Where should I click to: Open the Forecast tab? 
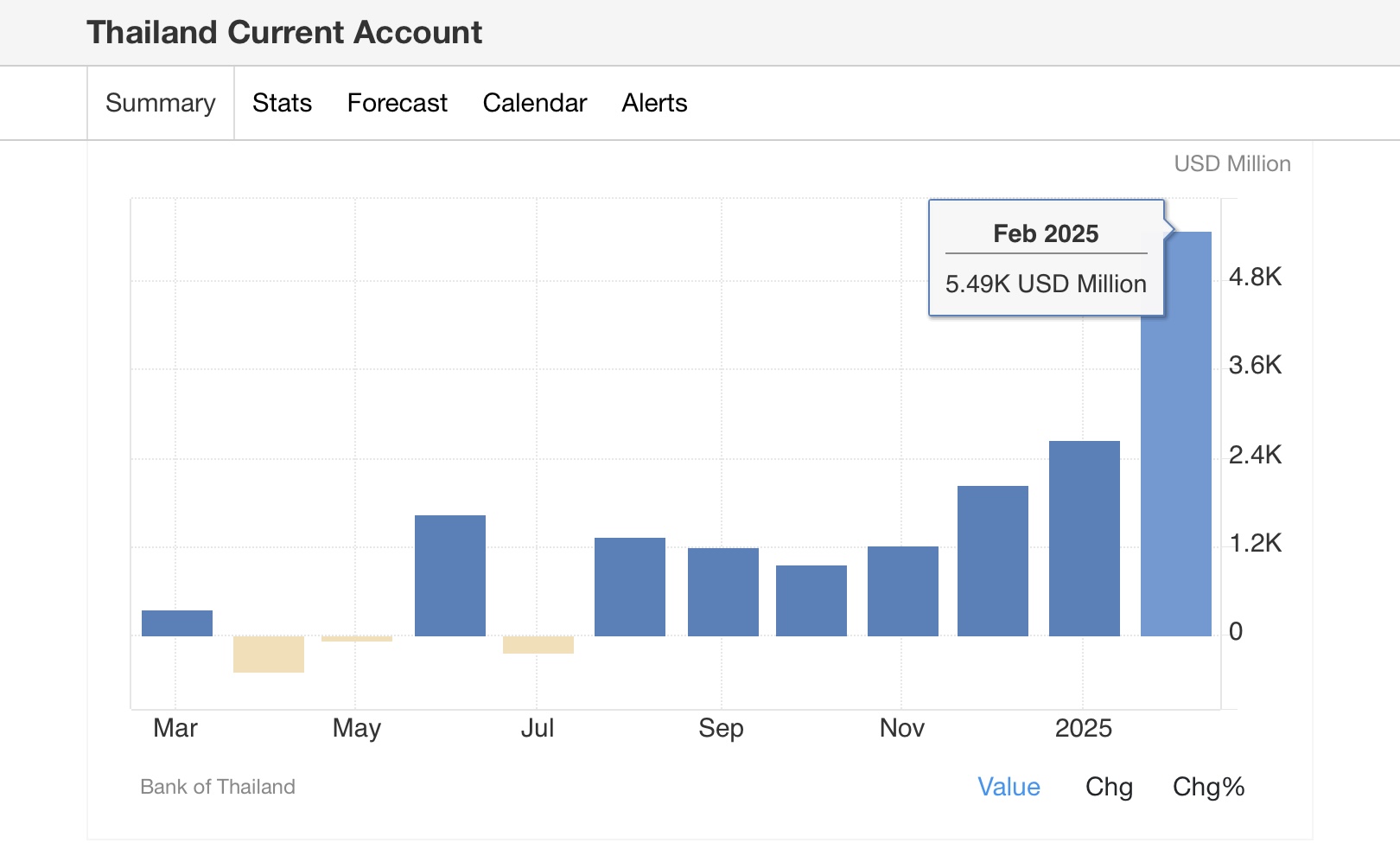click(398, 103)
